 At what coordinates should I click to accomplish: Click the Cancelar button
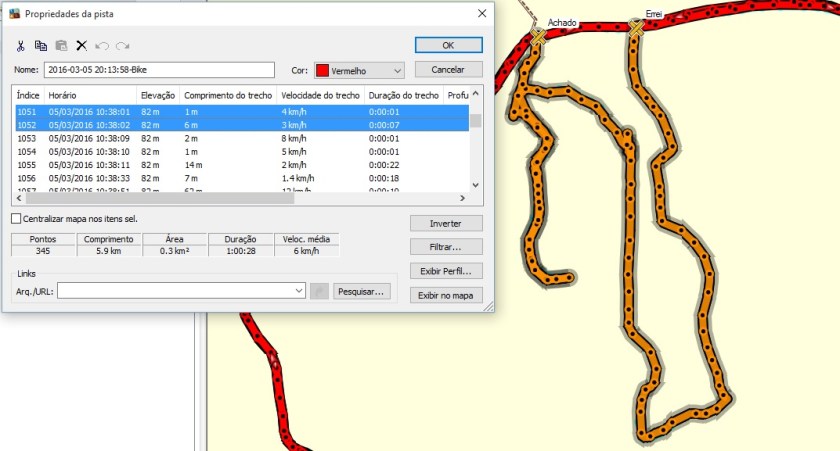pos(448,70)
